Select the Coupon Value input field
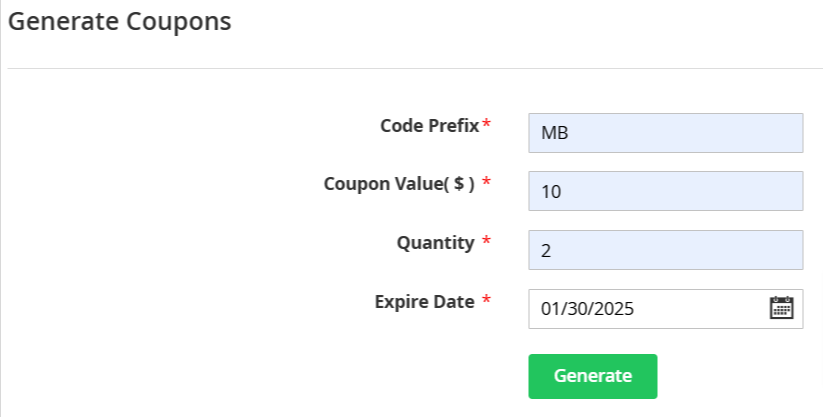 coord(666,191)
